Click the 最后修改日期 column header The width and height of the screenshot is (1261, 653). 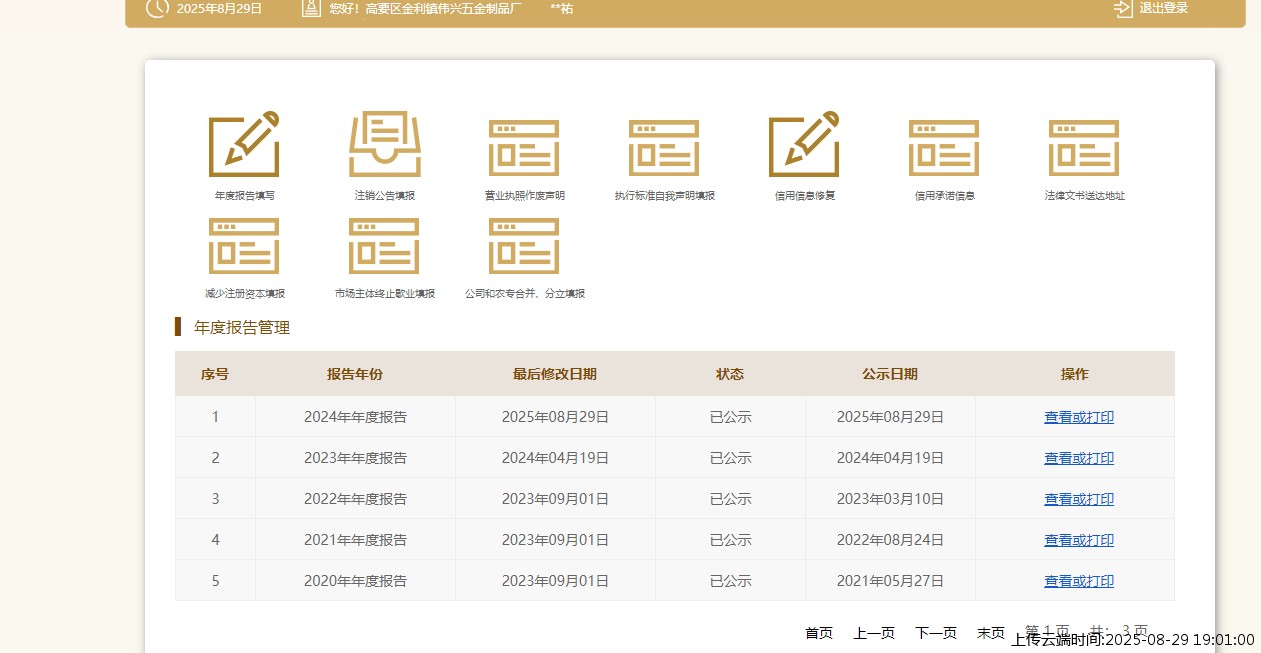(555, 374)
